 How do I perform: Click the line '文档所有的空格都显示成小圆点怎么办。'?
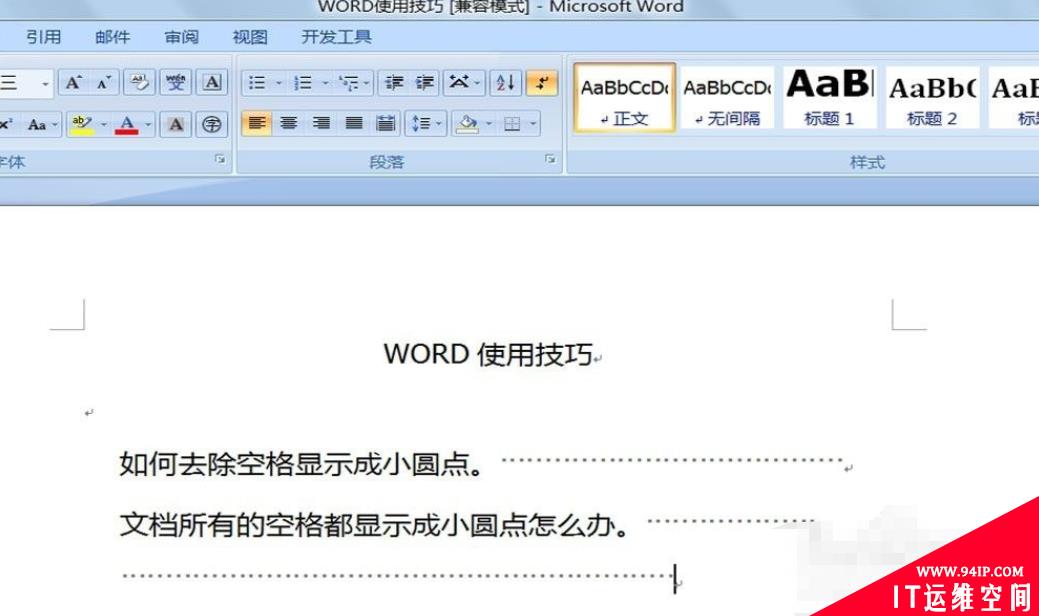pos(374,525)
